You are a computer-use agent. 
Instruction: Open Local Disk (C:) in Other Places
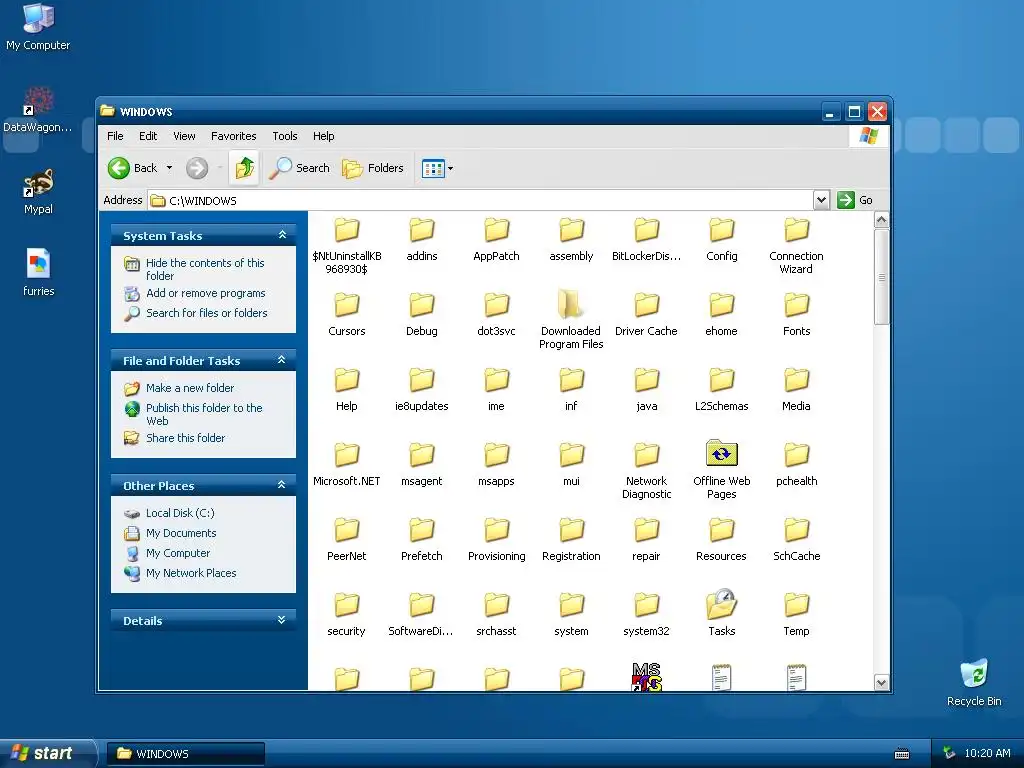pyautogui.click(x=180, y=513)
